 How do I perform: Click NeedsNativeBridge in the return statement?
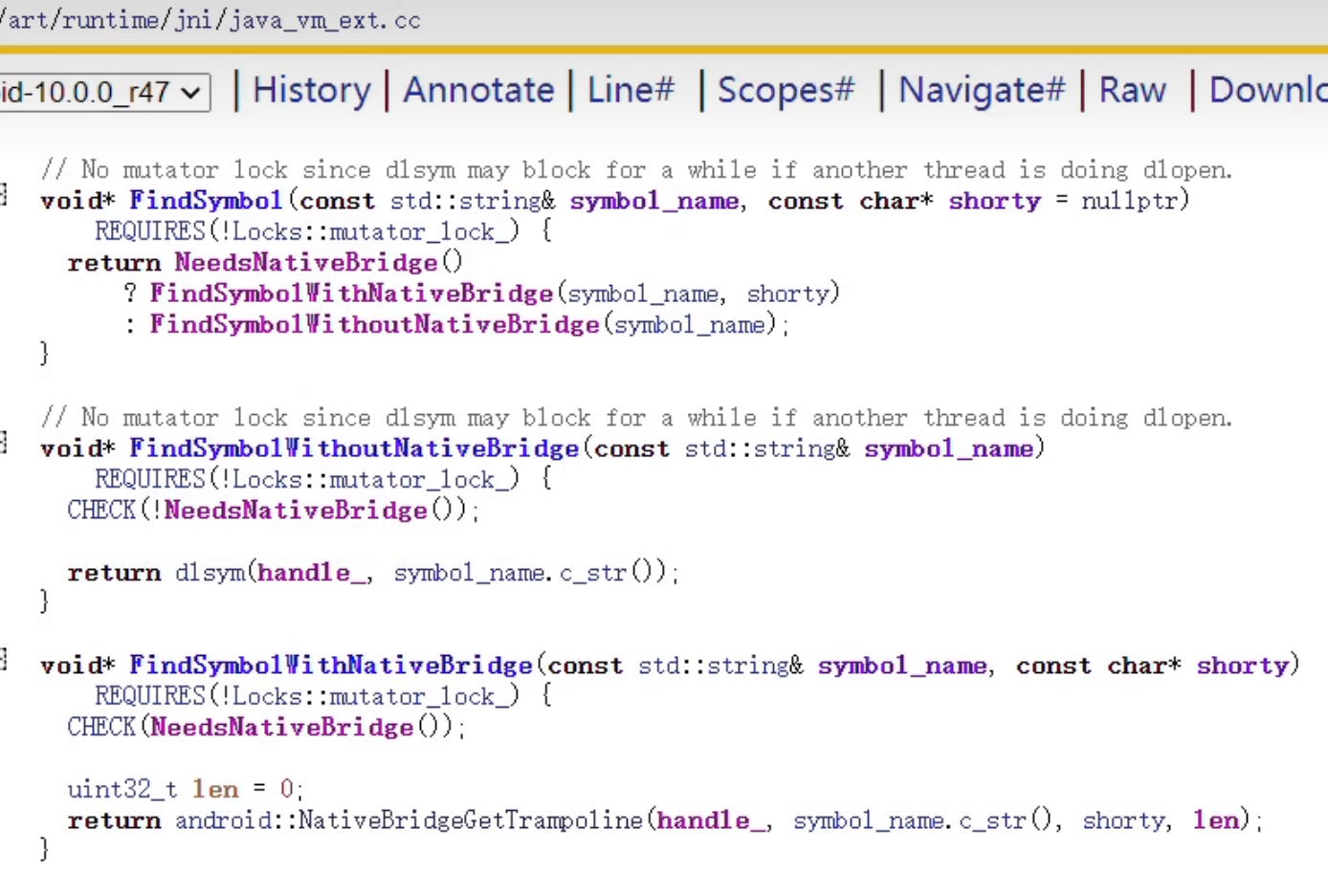pyautogui.click(x=305, y=263)
